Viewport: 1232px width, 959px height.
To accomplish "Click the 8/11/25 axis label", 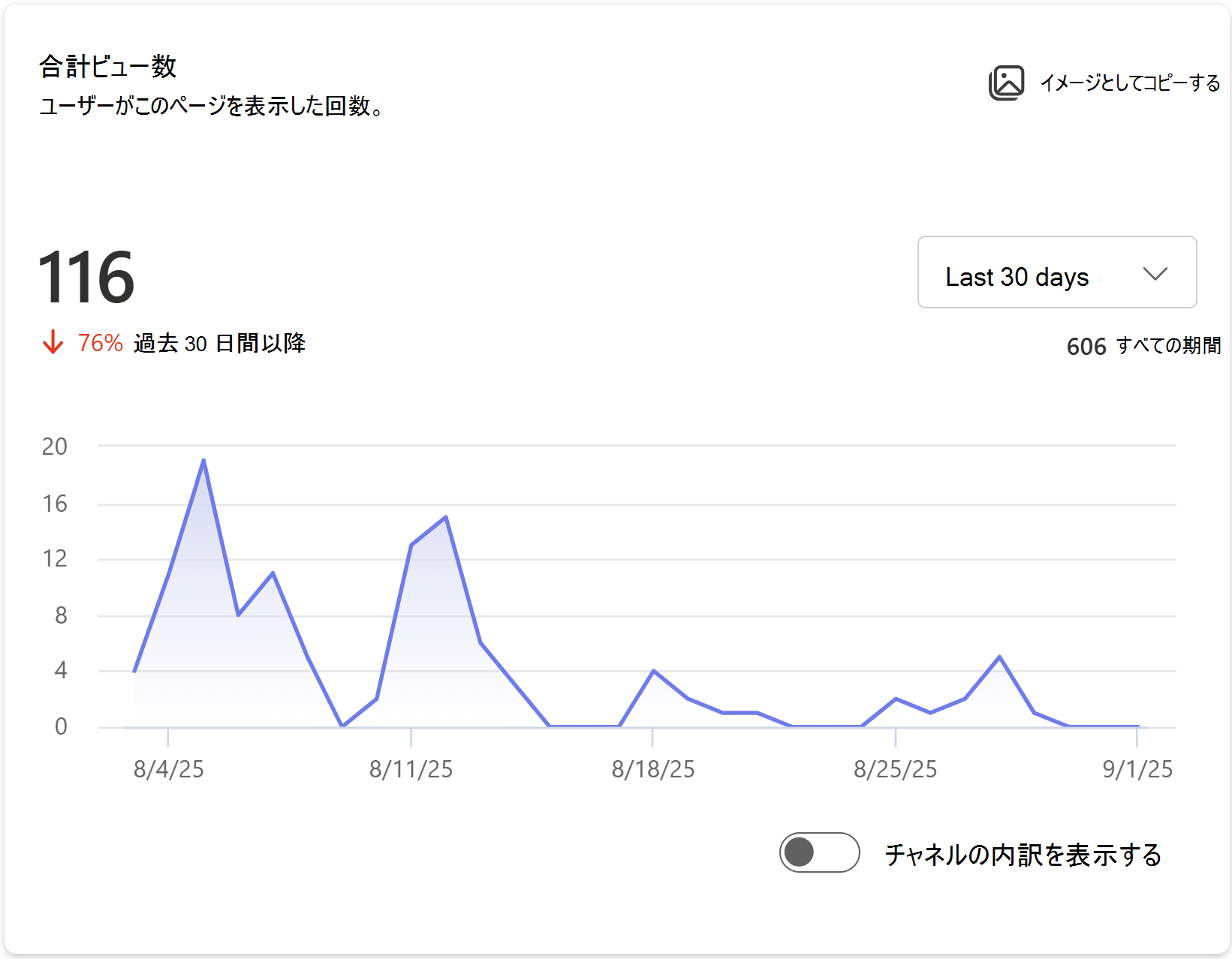I will [411, 769].
